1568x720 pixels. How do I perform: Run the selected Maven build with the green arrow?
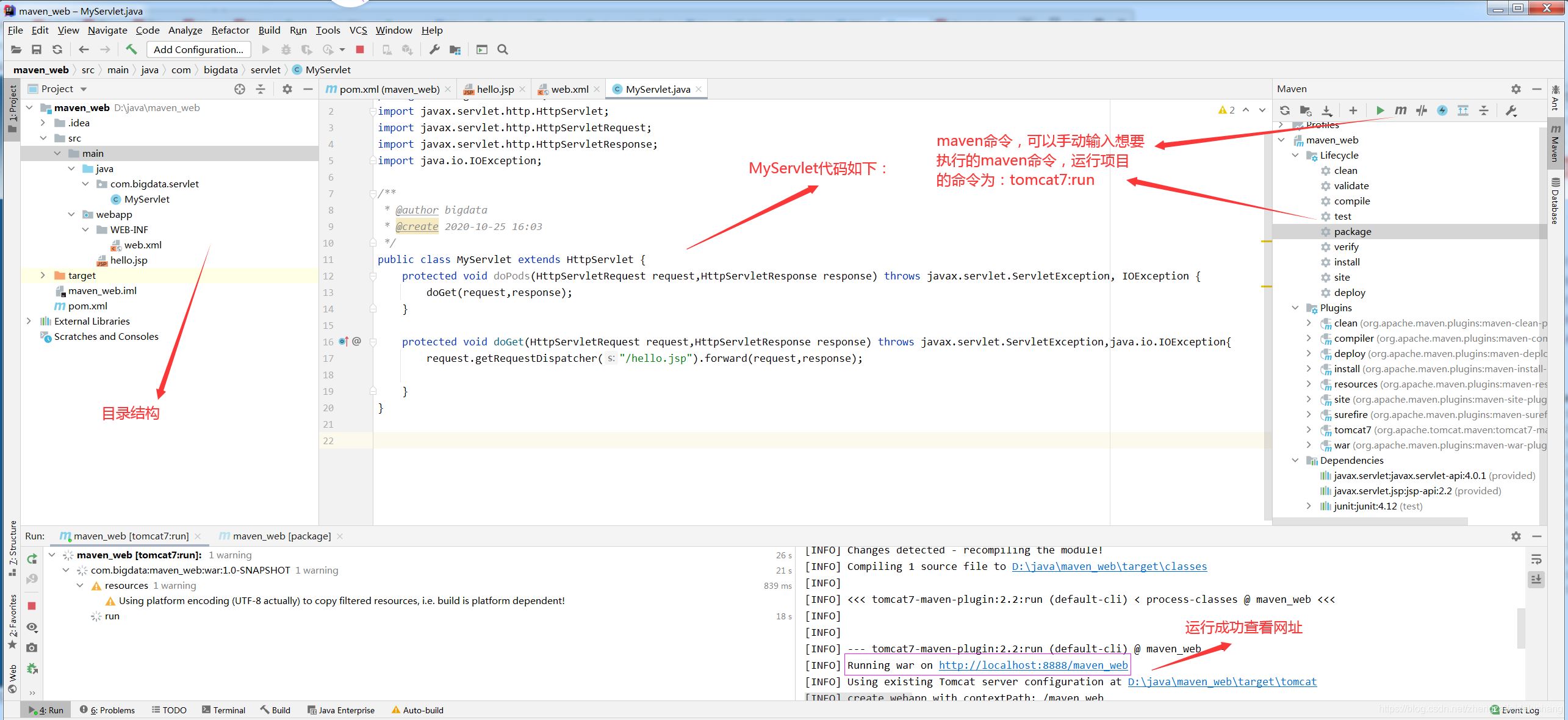tap(1380, 110)
